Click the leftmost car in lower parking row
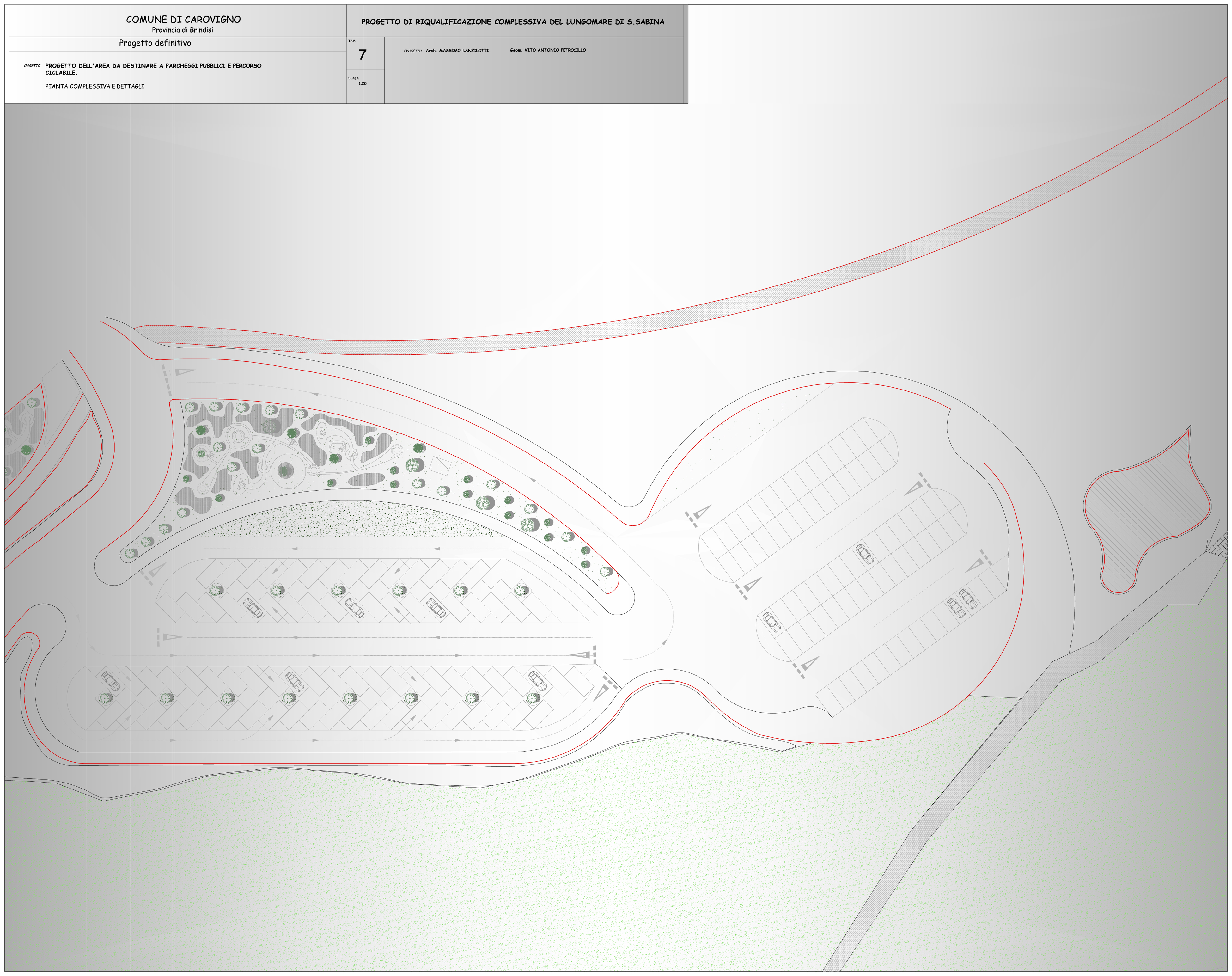1232x976 pixels. [110, 681]
